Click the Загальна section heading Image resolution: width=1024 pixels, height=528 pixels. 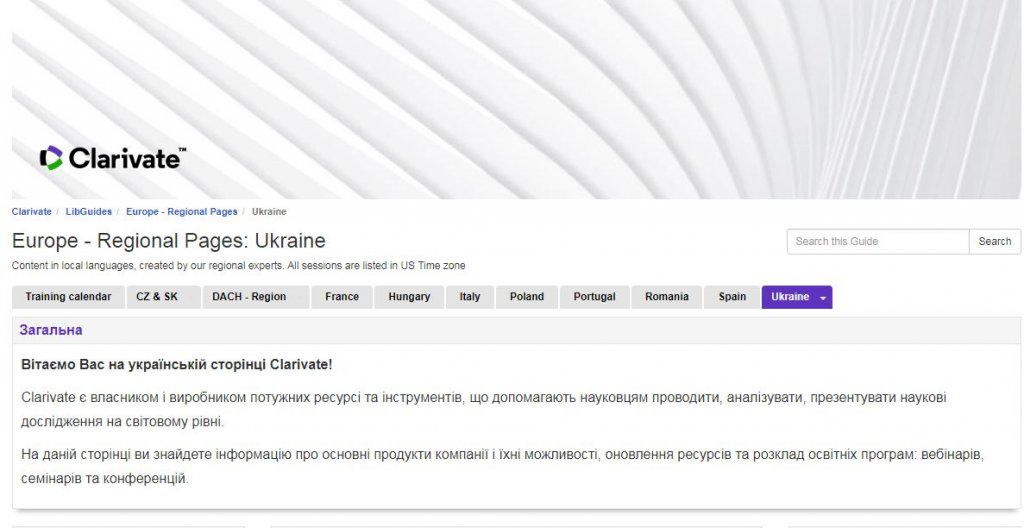pyautogui.click(x=51, y=330)
